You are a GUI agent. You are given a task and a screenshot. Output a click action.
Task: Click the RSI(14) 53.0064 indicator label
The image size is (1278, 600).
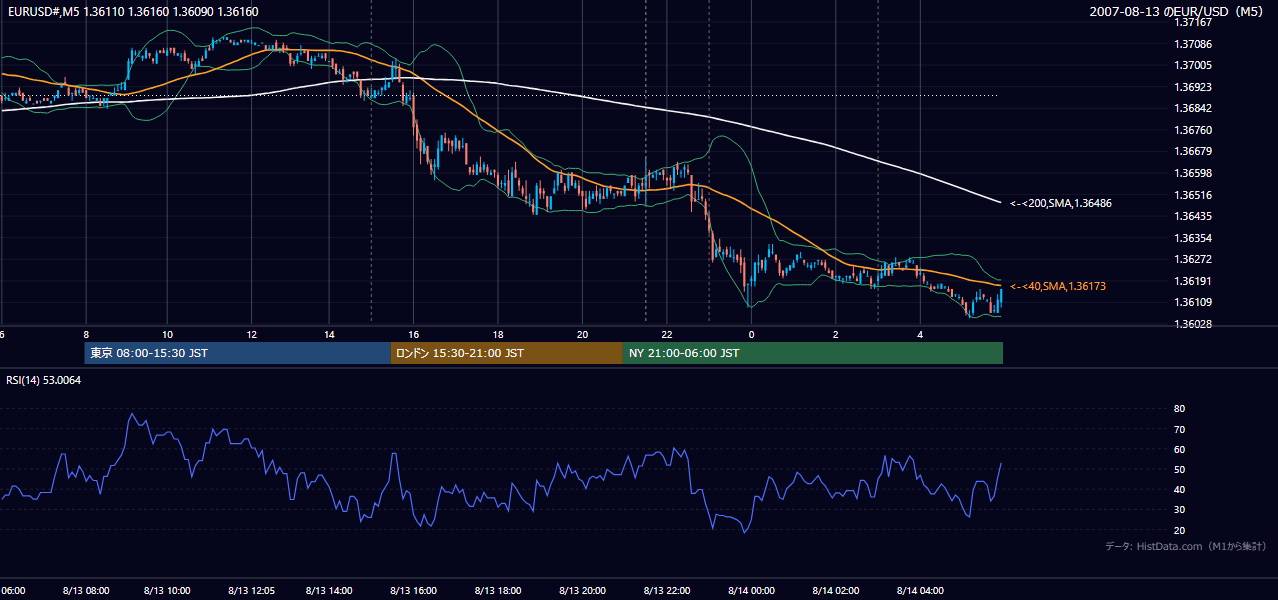pos(44,380)
